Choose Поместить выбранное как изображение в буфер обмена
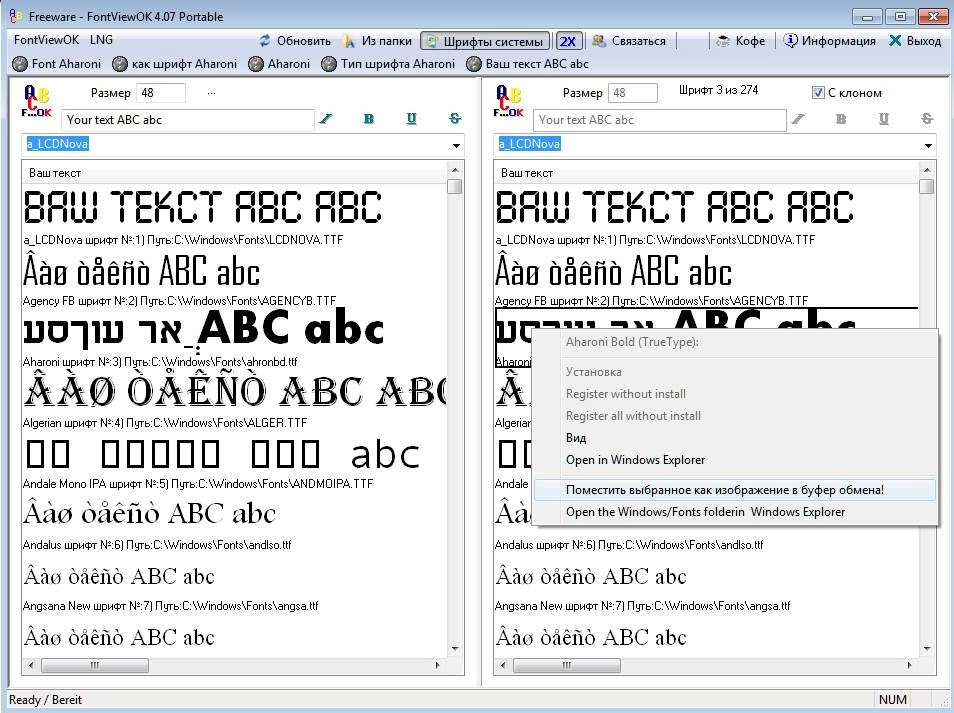Image resolution: width=954 pixels, height=713 pixels. click(735, 490)
